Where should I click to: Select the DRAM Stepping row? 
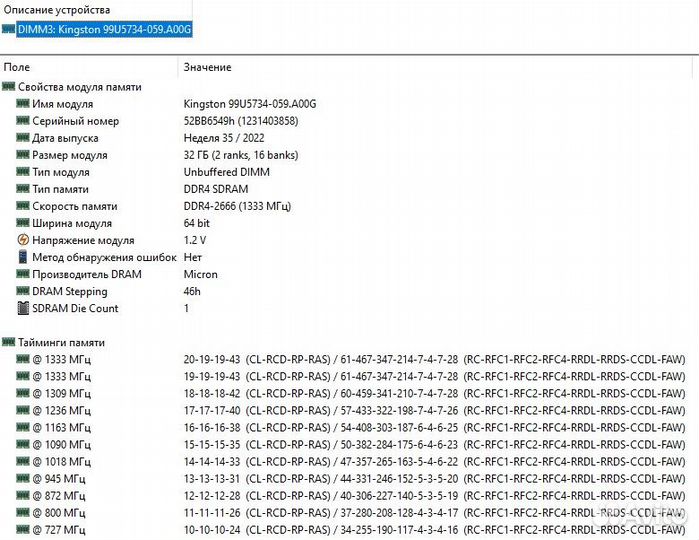click(x=69, y=291)
